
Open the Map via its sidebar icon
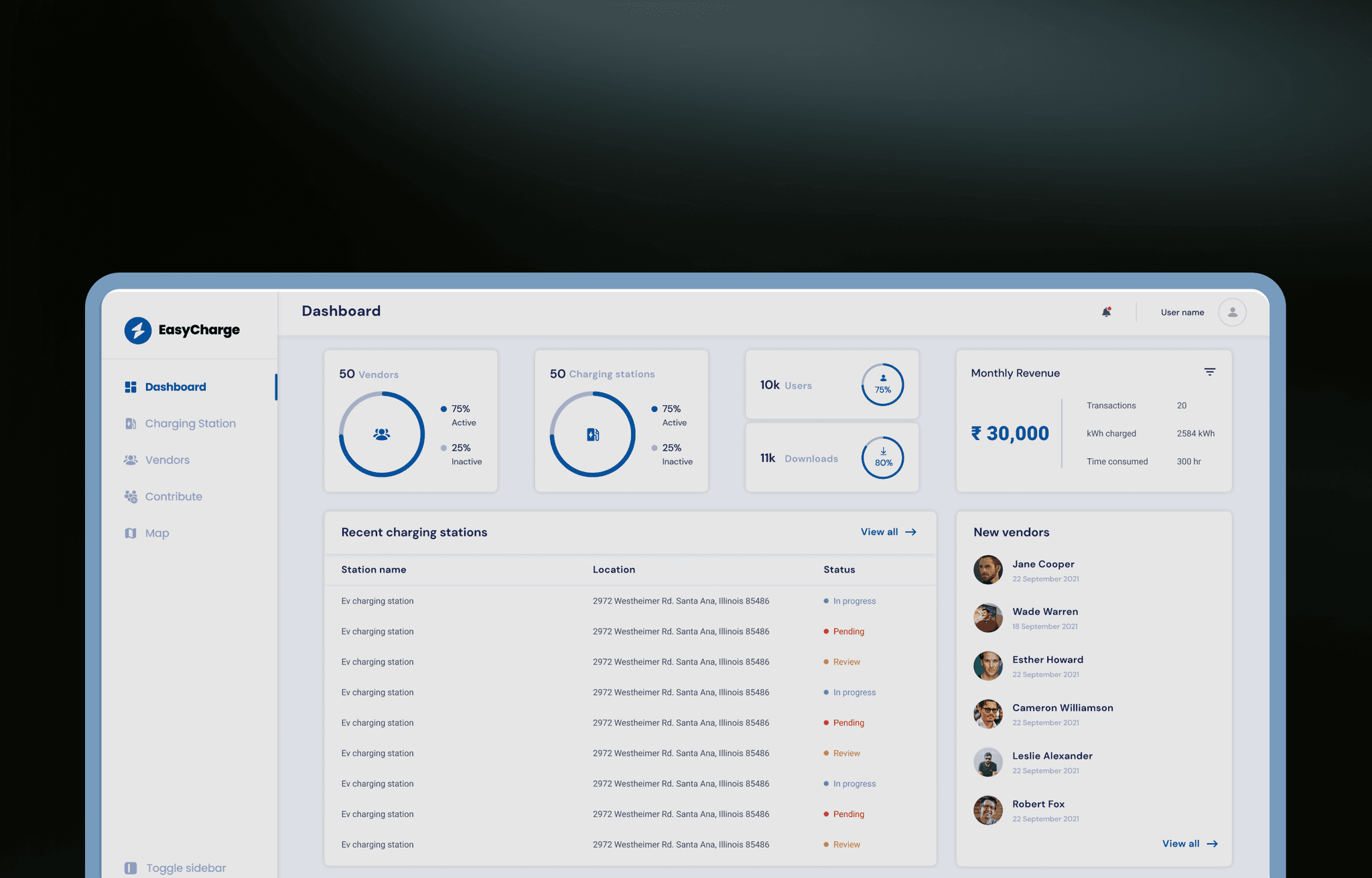131,532
